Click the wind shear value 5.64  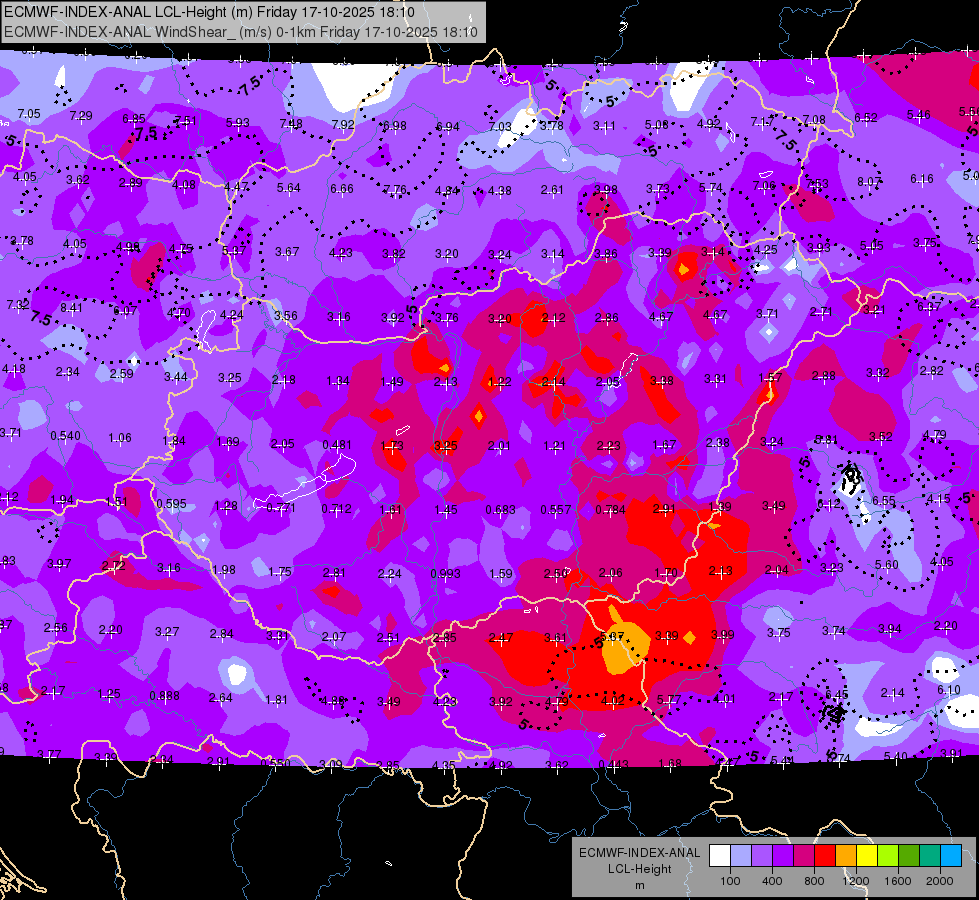coord(288,187)
